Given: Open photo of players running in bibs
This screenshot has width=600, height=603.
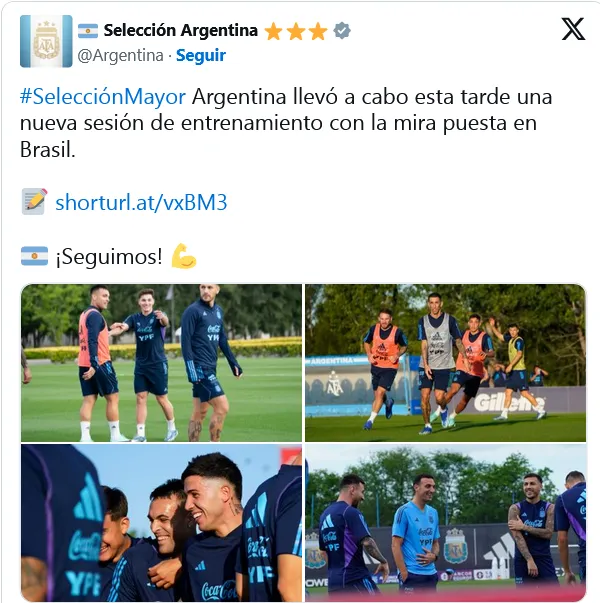Looking at the screenshot, I should (x=445, y=363).
